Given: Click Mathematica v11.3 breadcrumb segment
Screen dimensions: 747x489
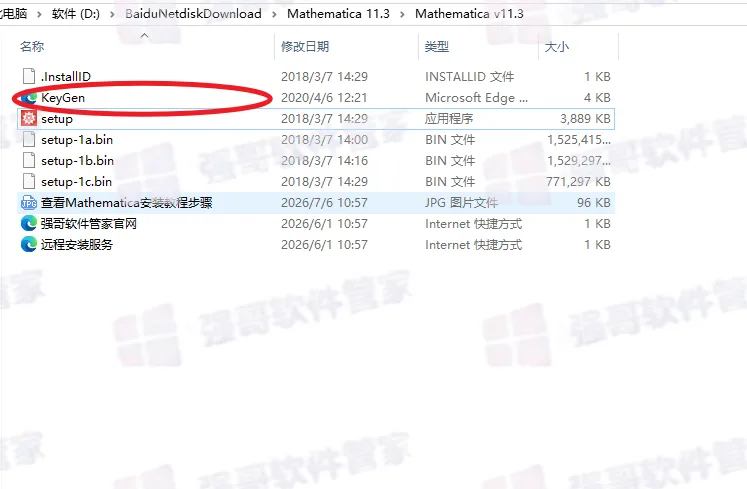Looking at the screenshot, I should click(x=469, y=14).
